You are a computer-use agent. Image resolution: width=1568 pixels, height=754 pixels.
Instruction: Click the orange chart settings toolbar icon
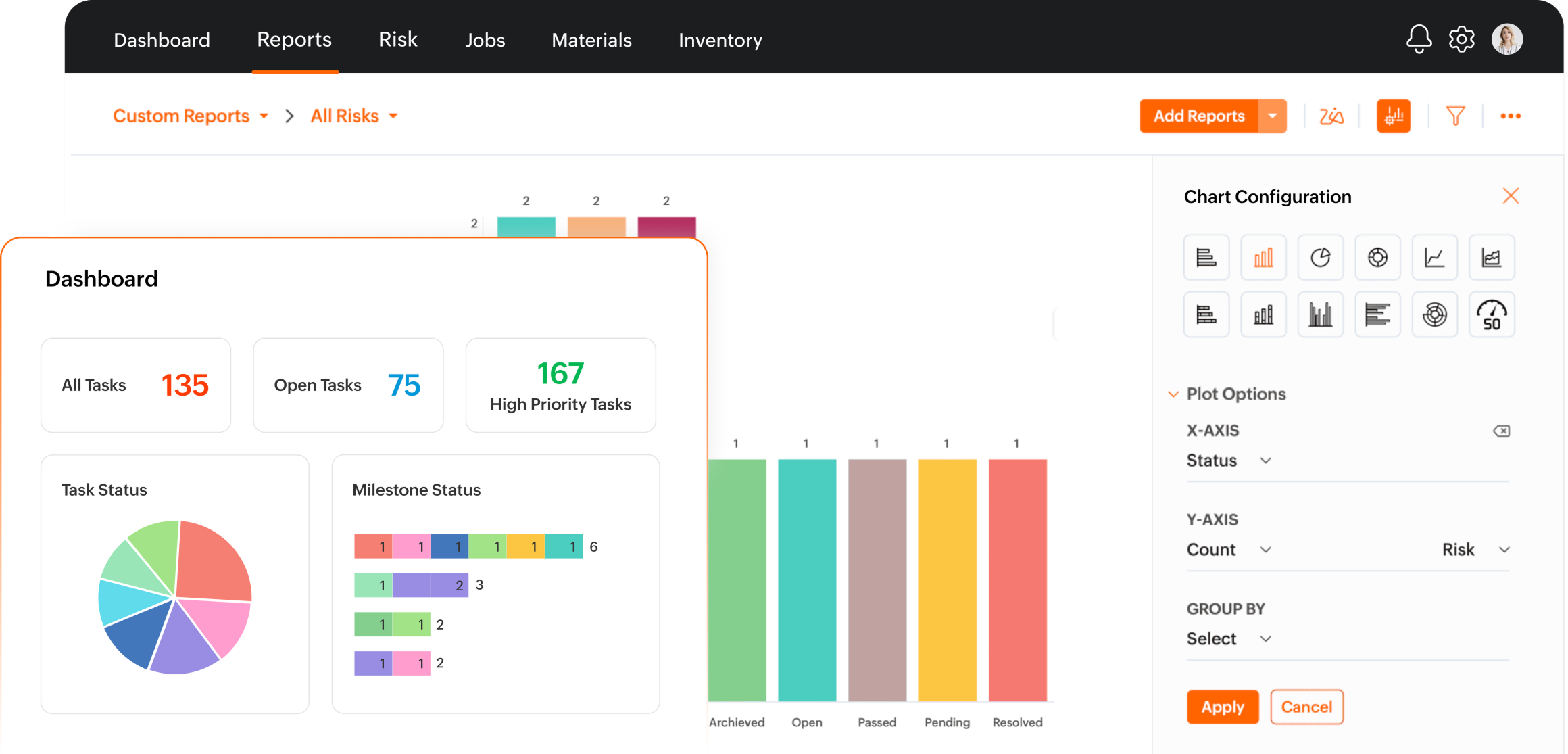tap(1394, 116)
